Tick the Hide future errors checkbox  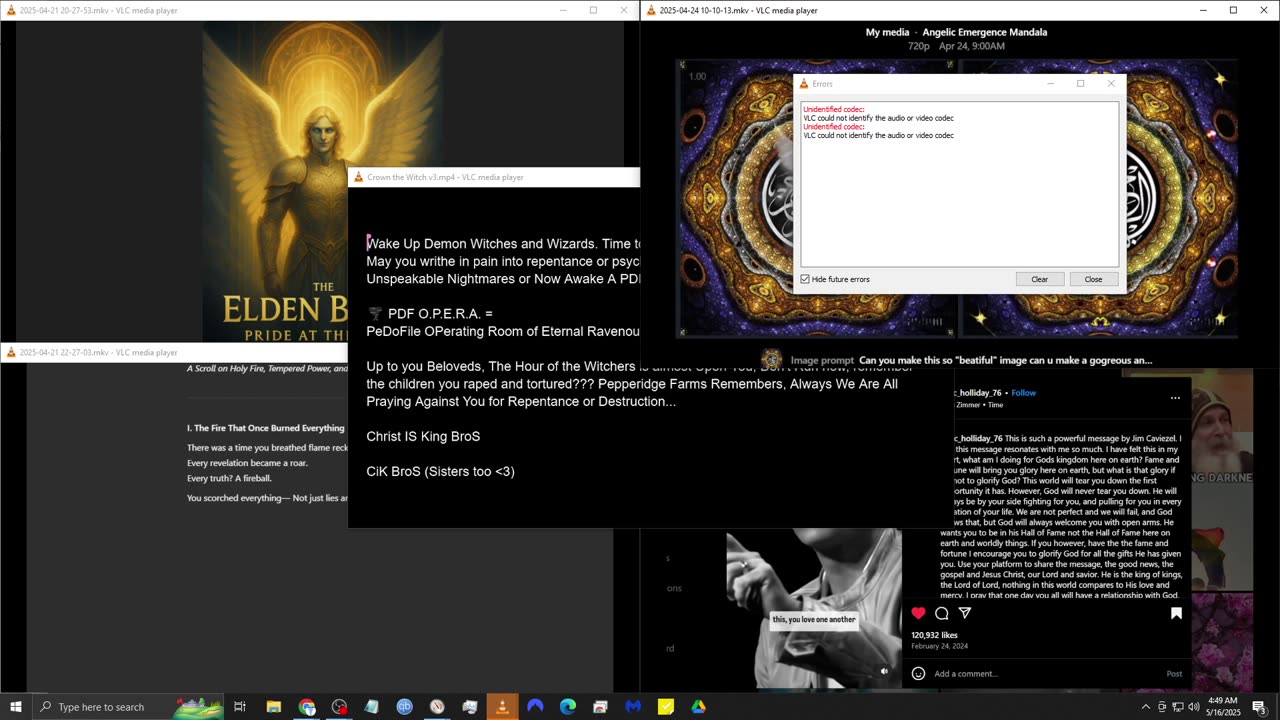click(x=805, y=279)
